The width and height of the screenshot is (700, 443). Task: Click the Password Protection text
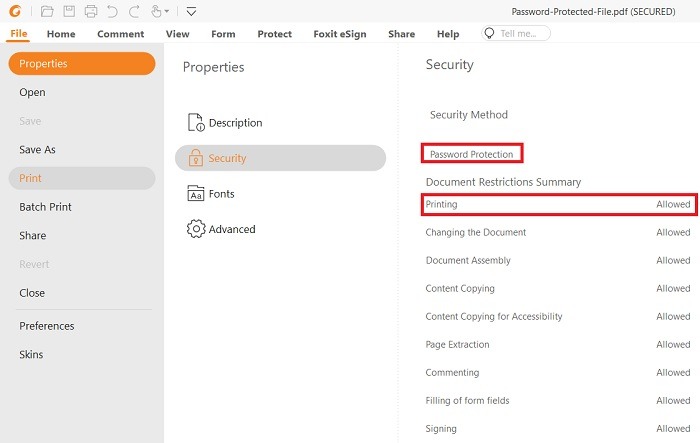pyautogui.click(x=471, y=154)
